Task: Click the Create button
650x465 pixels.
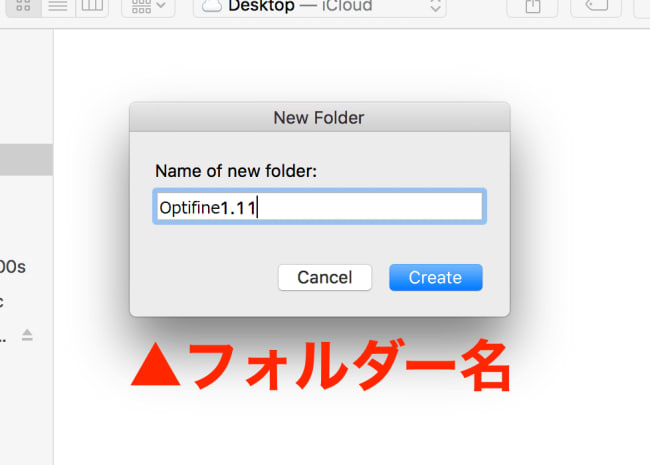Action: pos(436,277)
